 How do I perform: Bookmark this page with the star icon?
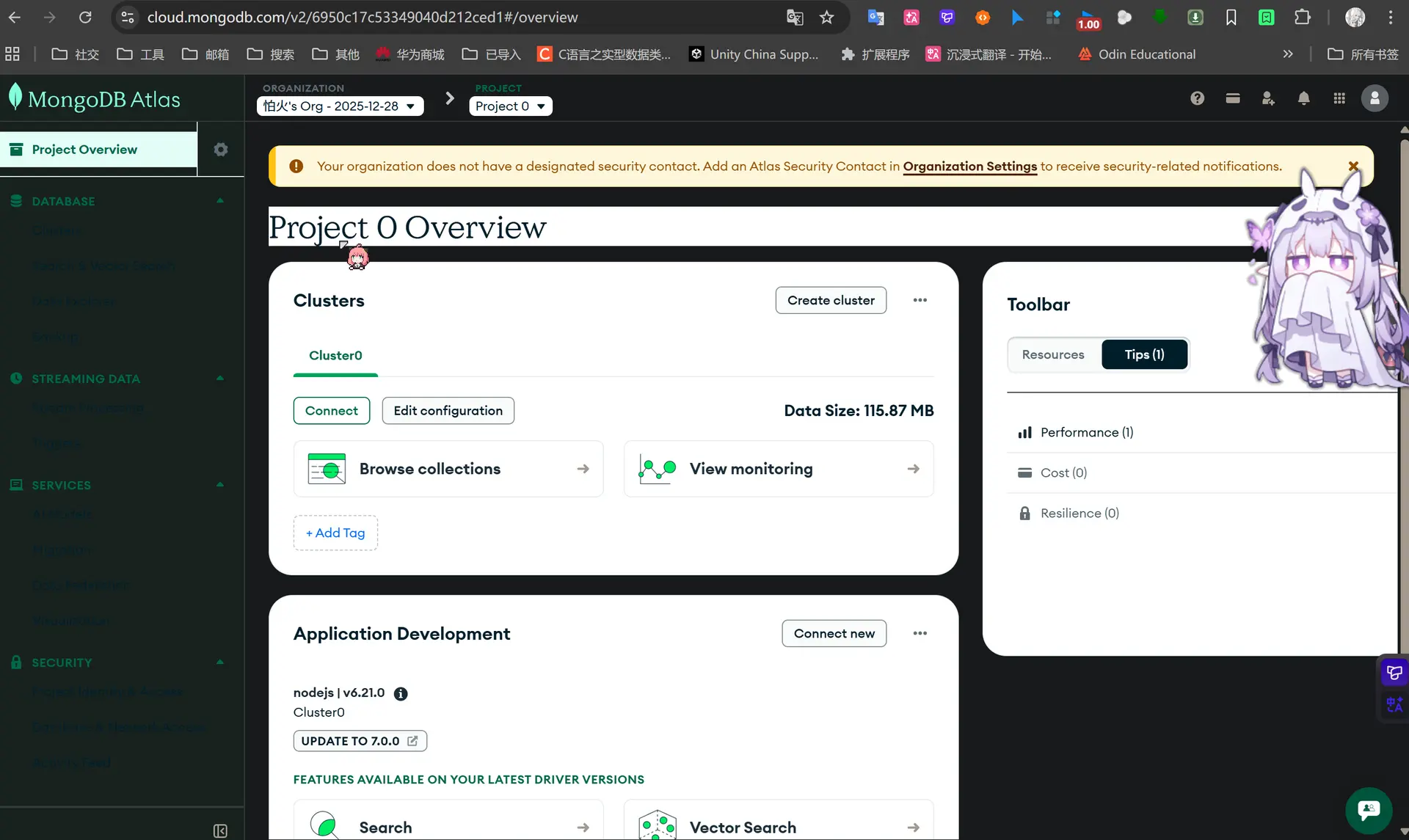[x=827, y=17]
